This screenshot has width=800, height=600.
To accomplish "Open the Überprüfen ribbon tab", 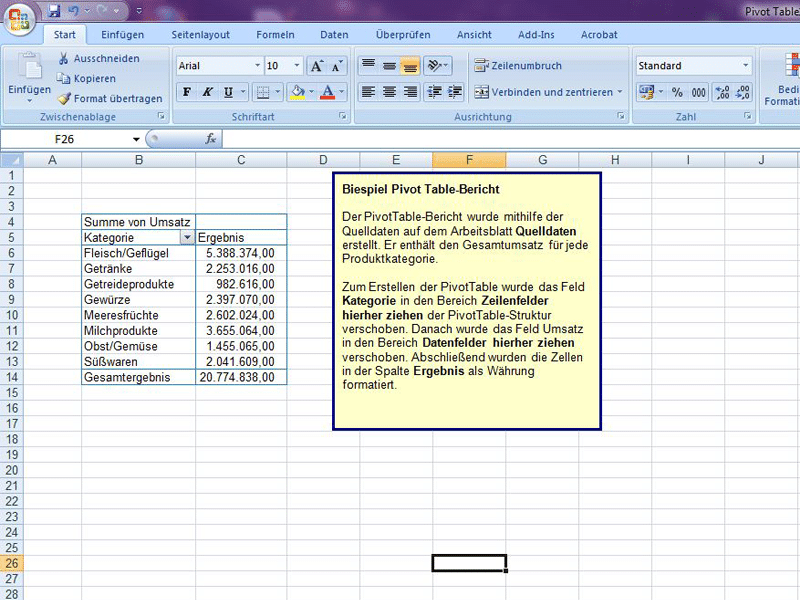I will 403,35.
